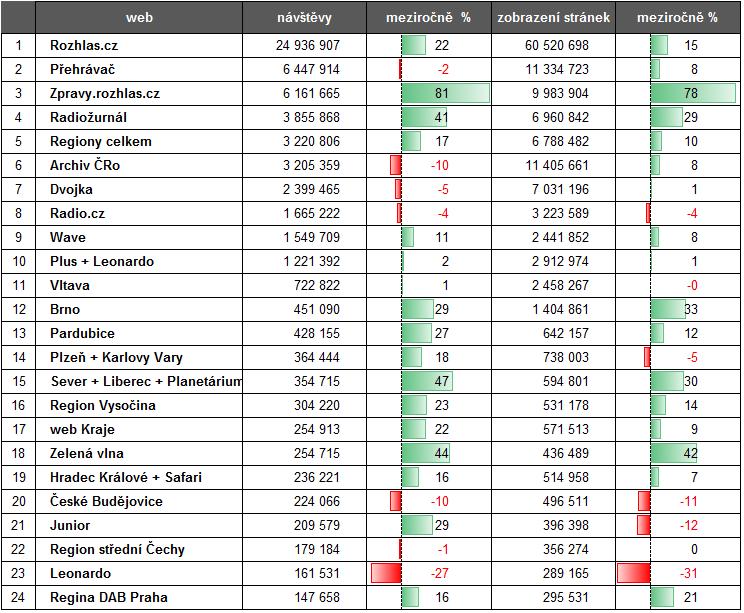
Task: Click visits value 3 205 359
Action: (311, 166)
